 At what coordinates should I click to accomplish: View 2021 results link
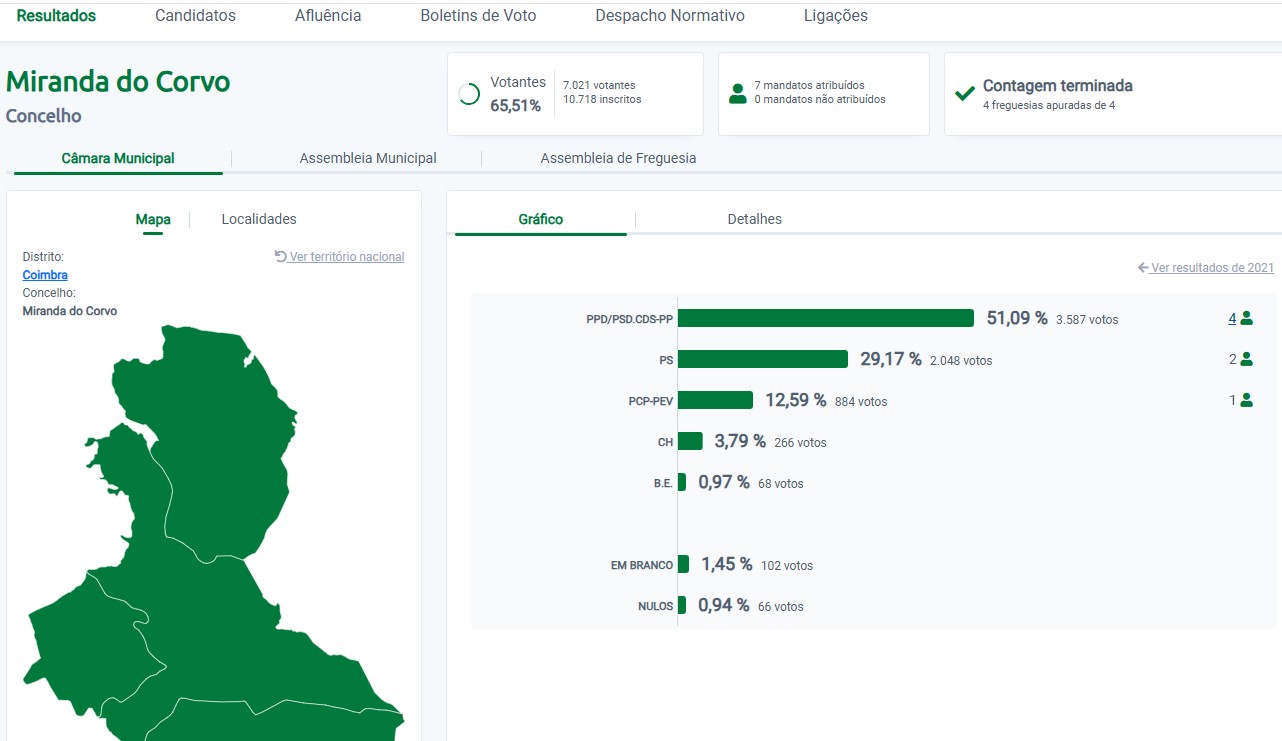[1212, 268]
